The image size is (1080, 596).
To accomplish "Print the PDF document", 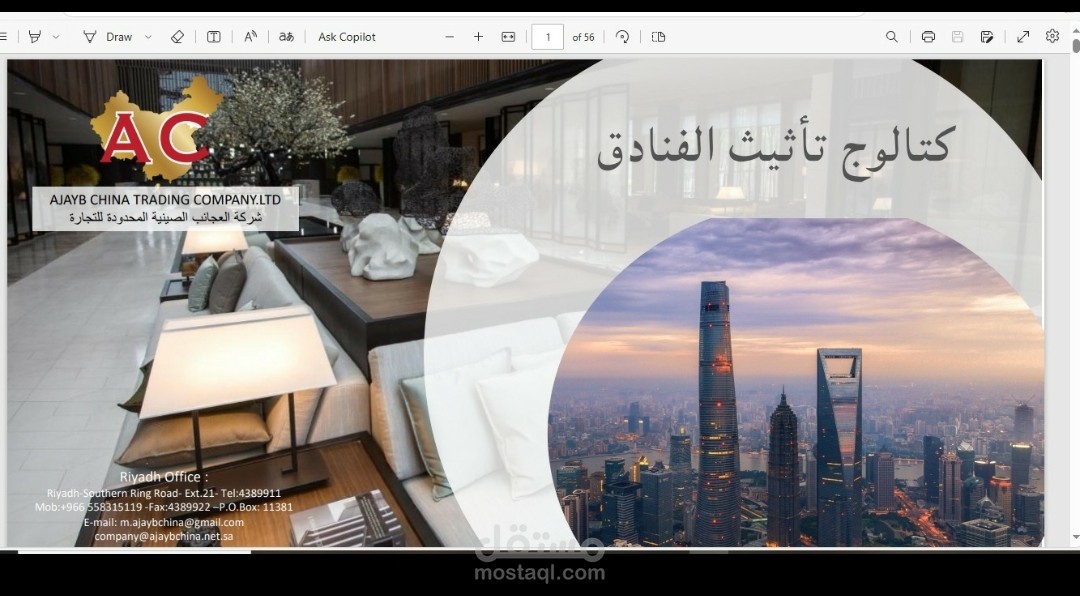I will [x=928, y=37].
